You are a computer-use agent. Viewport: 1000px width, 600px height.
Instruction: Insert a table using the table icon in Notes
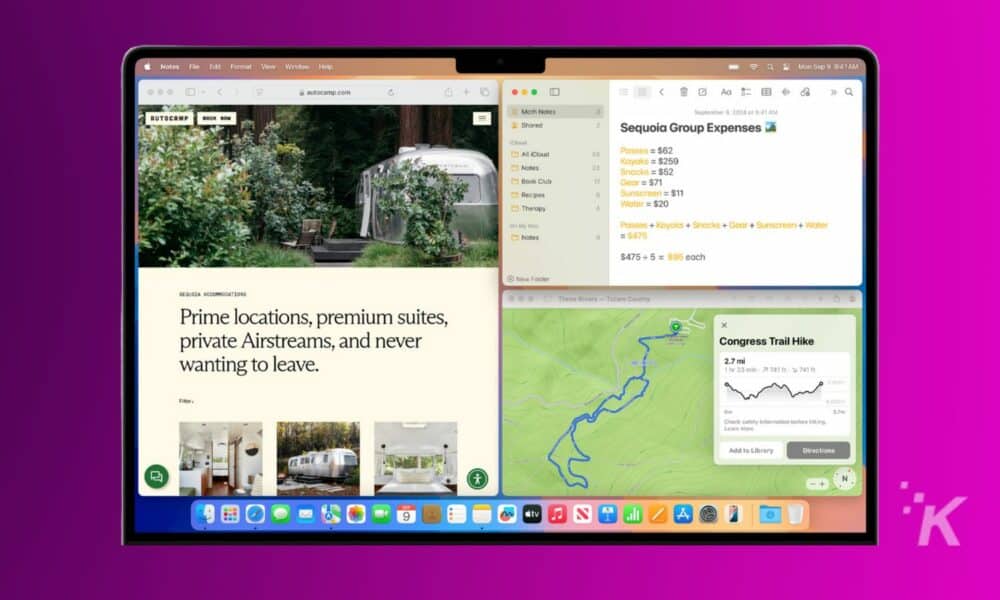[x=767, y=91]
